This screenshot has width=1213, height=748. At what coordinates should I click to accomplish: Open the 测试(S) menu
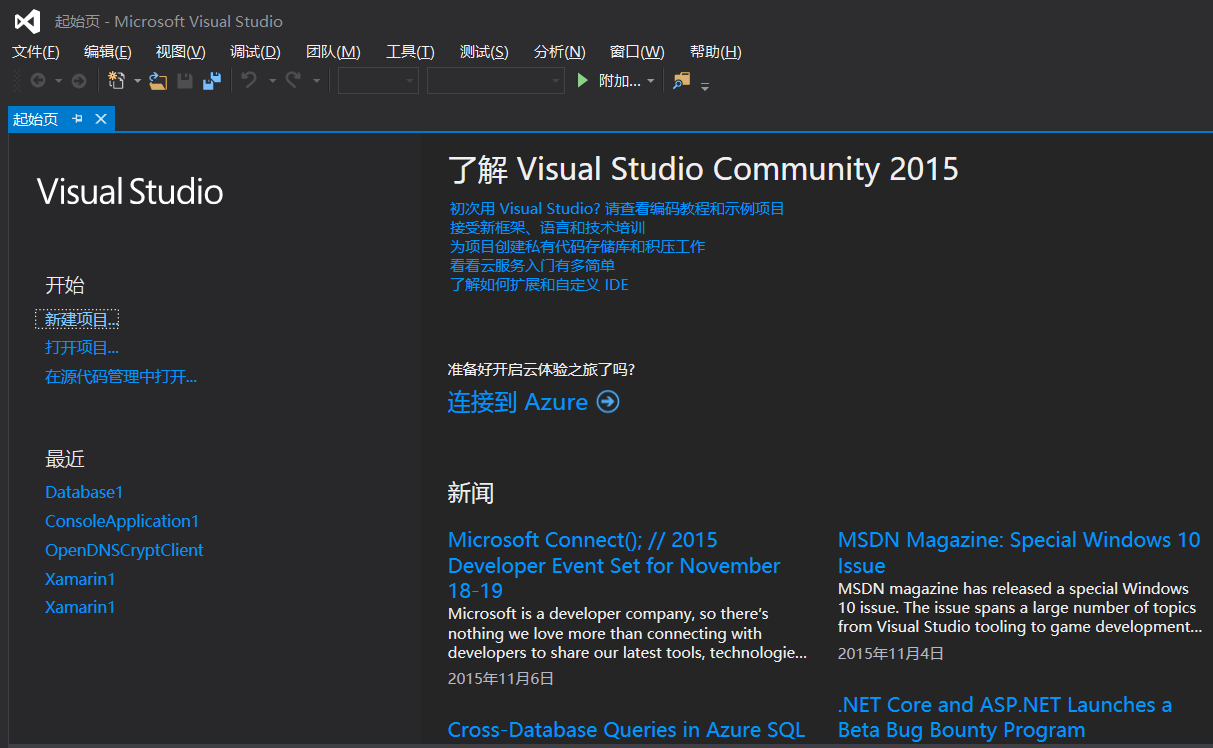click(484, 52)
